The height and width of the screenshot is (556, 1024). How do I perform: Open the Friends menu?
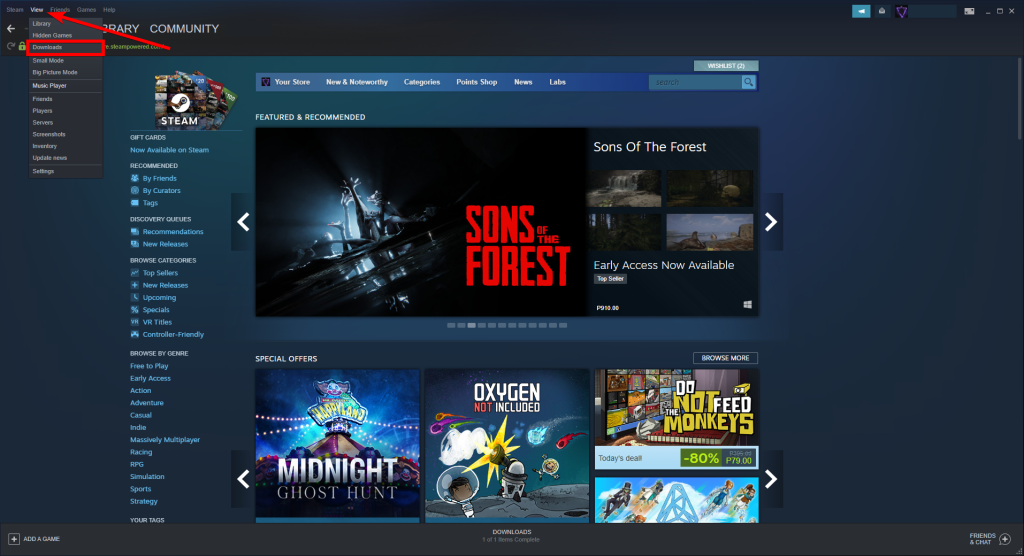(x=60, y=10)
